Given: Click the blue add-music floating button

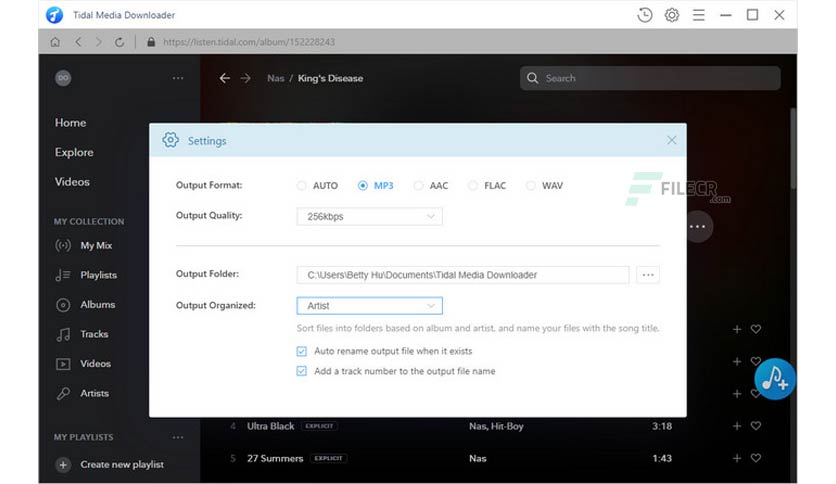Looking at the screenshot, I should click(x=775, y=379).
